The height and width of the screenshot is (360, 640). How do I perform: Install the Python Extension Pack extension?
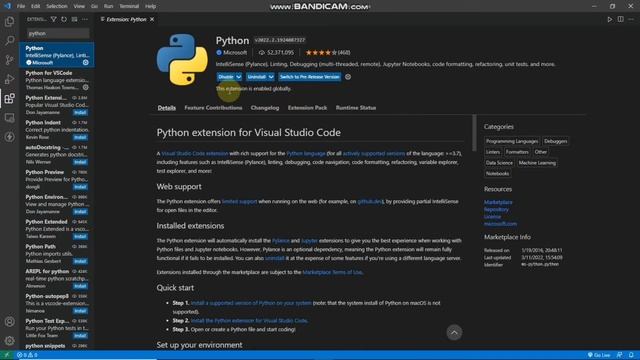(80, 112)
